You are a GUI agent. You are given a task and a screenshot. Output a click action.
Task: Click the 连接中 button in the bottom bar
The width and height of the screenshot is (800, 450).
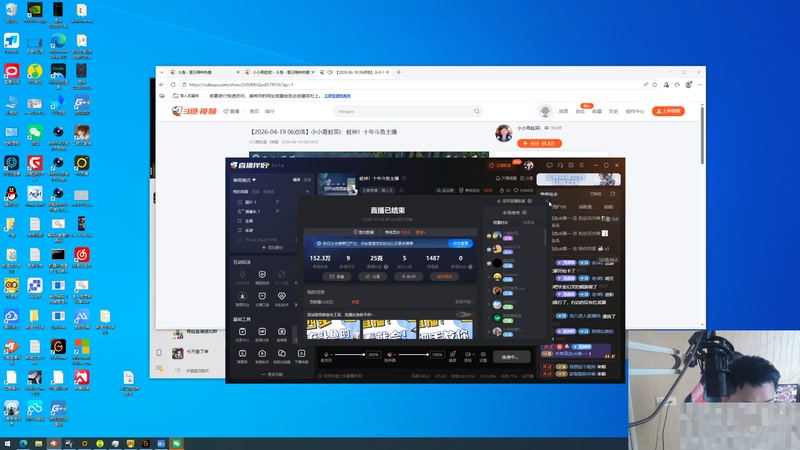[511, 357]
